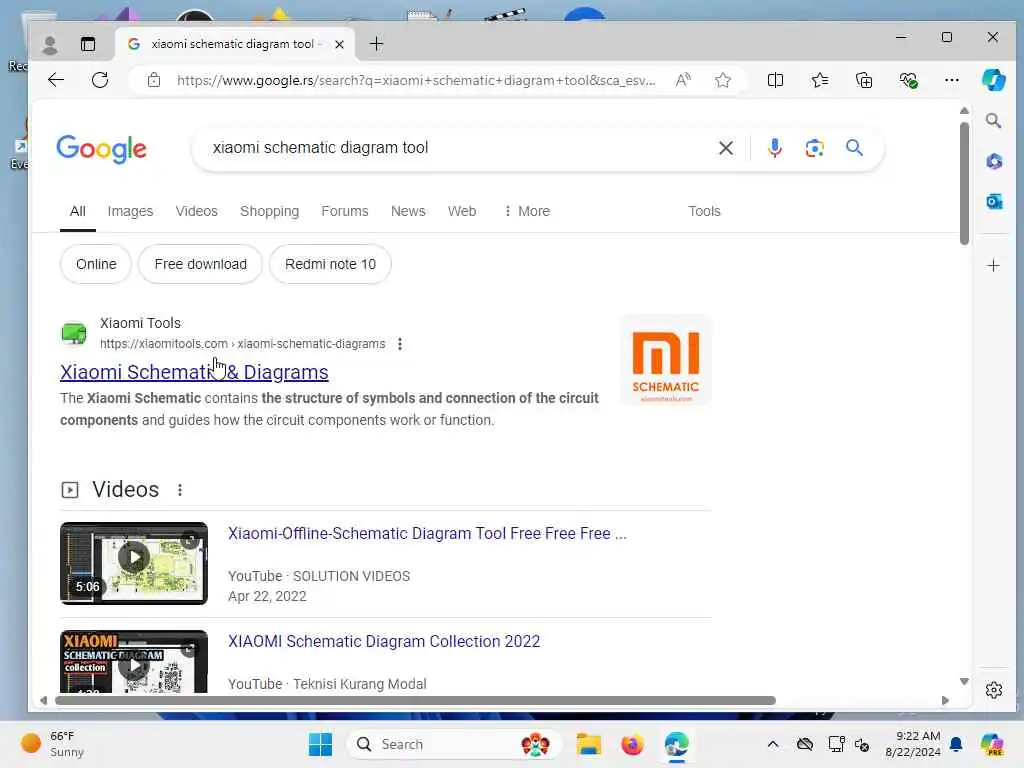Open the Outlook icon in Edge sidebar
Viewport: 1024px width, 768px height.
tap(994, 202)
